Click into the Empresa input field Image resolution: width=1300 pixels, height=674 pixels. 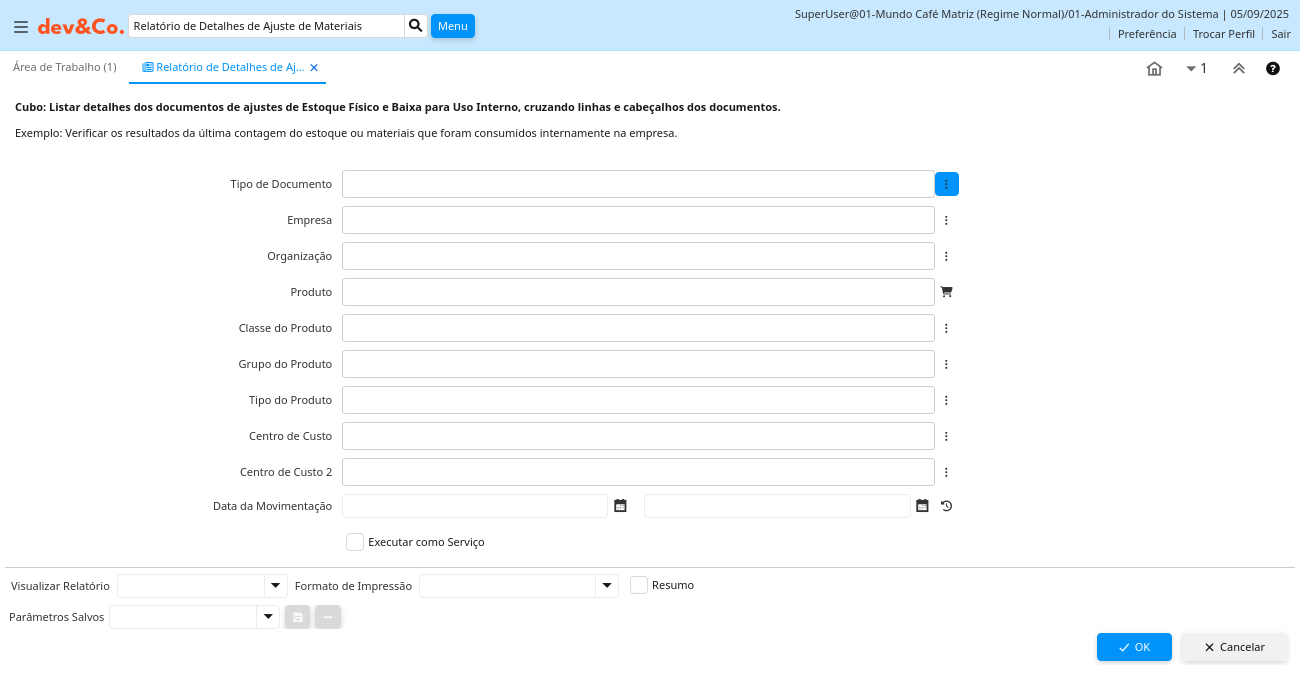point(638,220)
